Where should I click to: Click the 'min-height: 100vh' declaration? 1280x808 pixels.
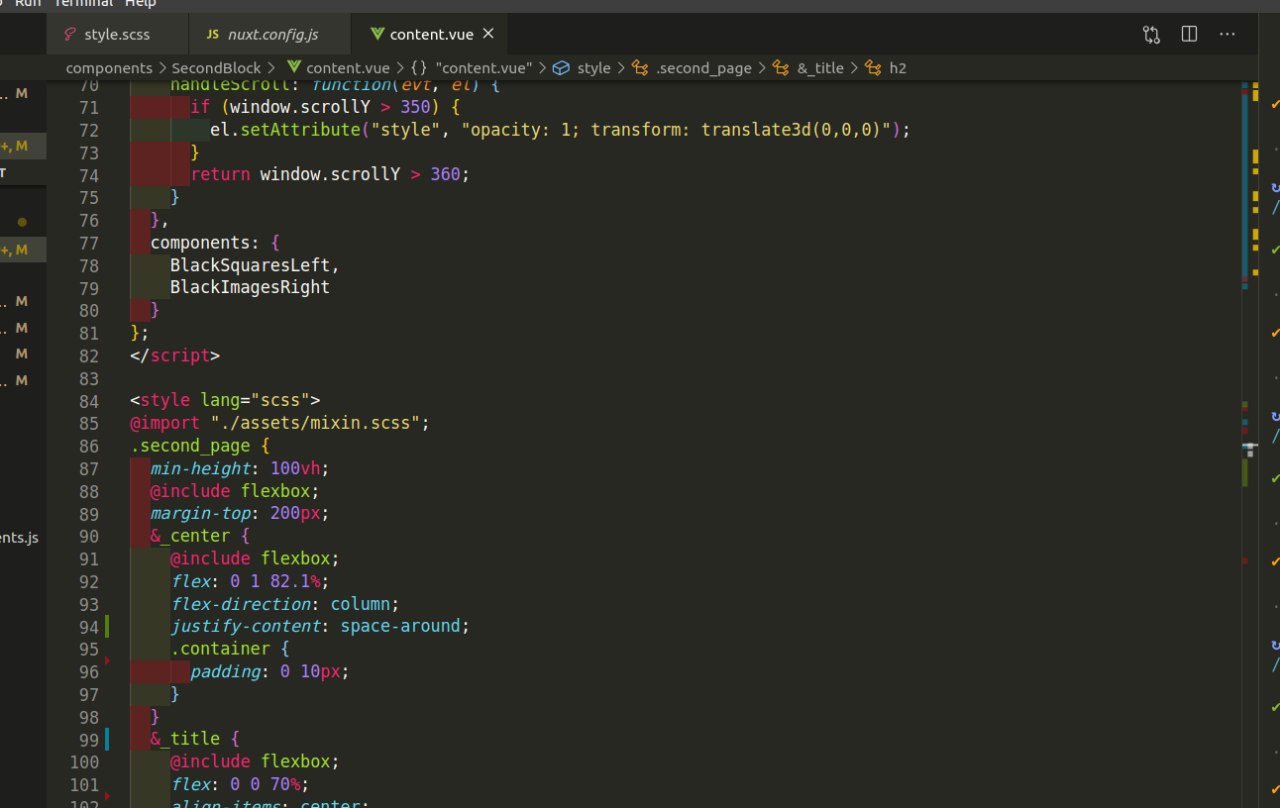click(240, 468)
